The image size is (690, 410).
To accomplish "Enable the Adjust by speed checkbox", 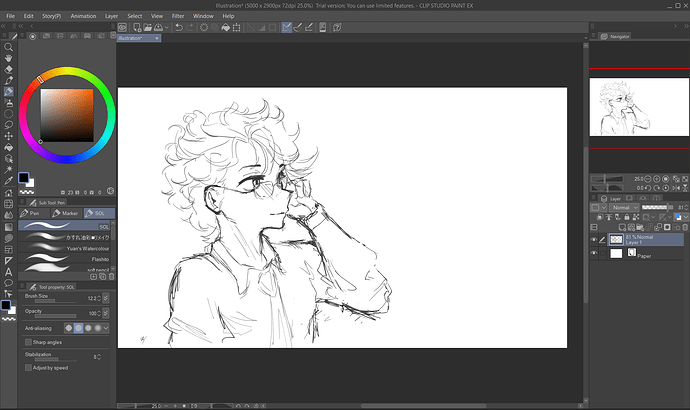I will pos(28,368).
